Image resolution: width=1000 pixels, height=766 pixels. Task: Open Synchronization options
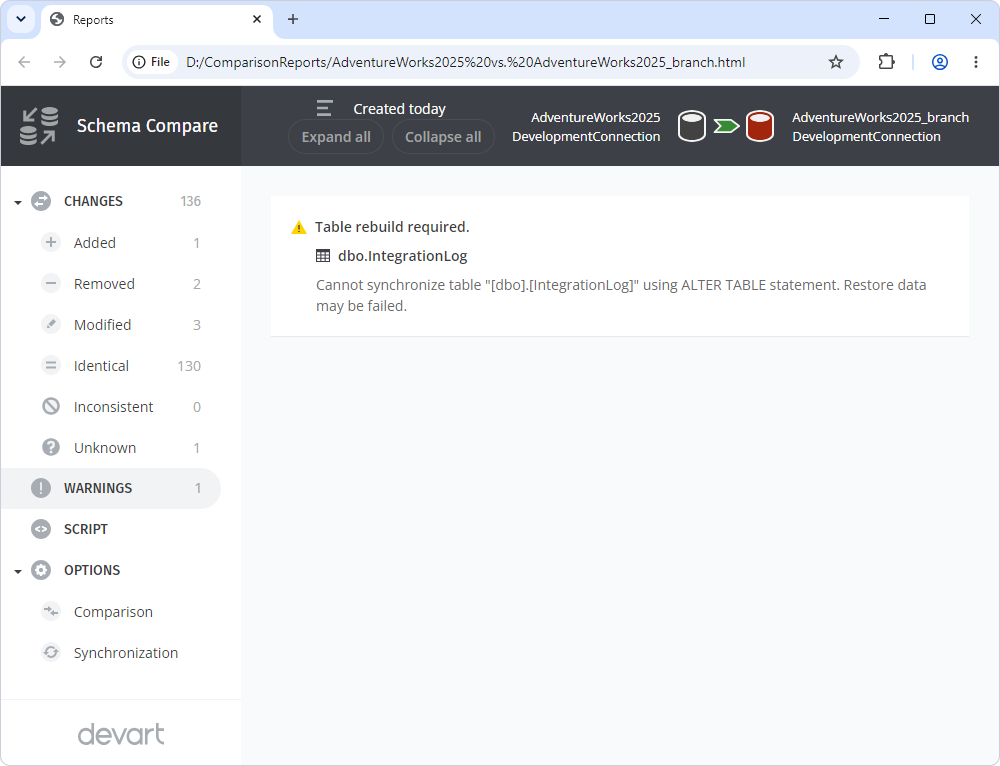[126, 652]
